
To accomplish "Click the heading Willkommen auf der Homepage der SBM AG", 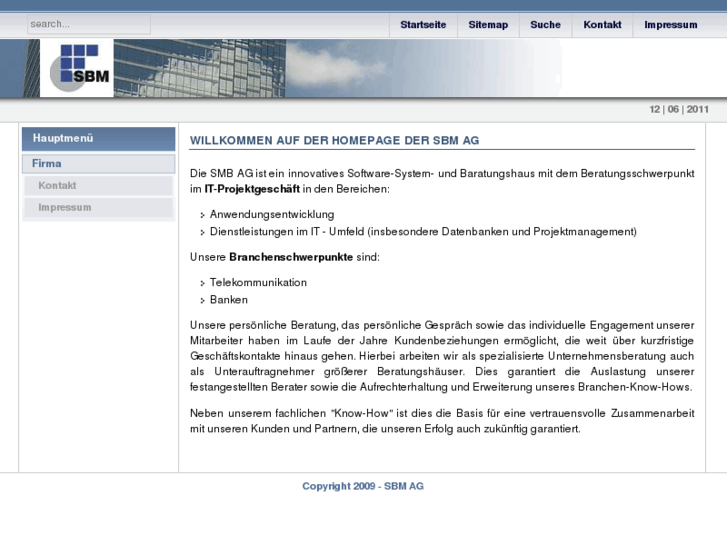I will [334, 141].
